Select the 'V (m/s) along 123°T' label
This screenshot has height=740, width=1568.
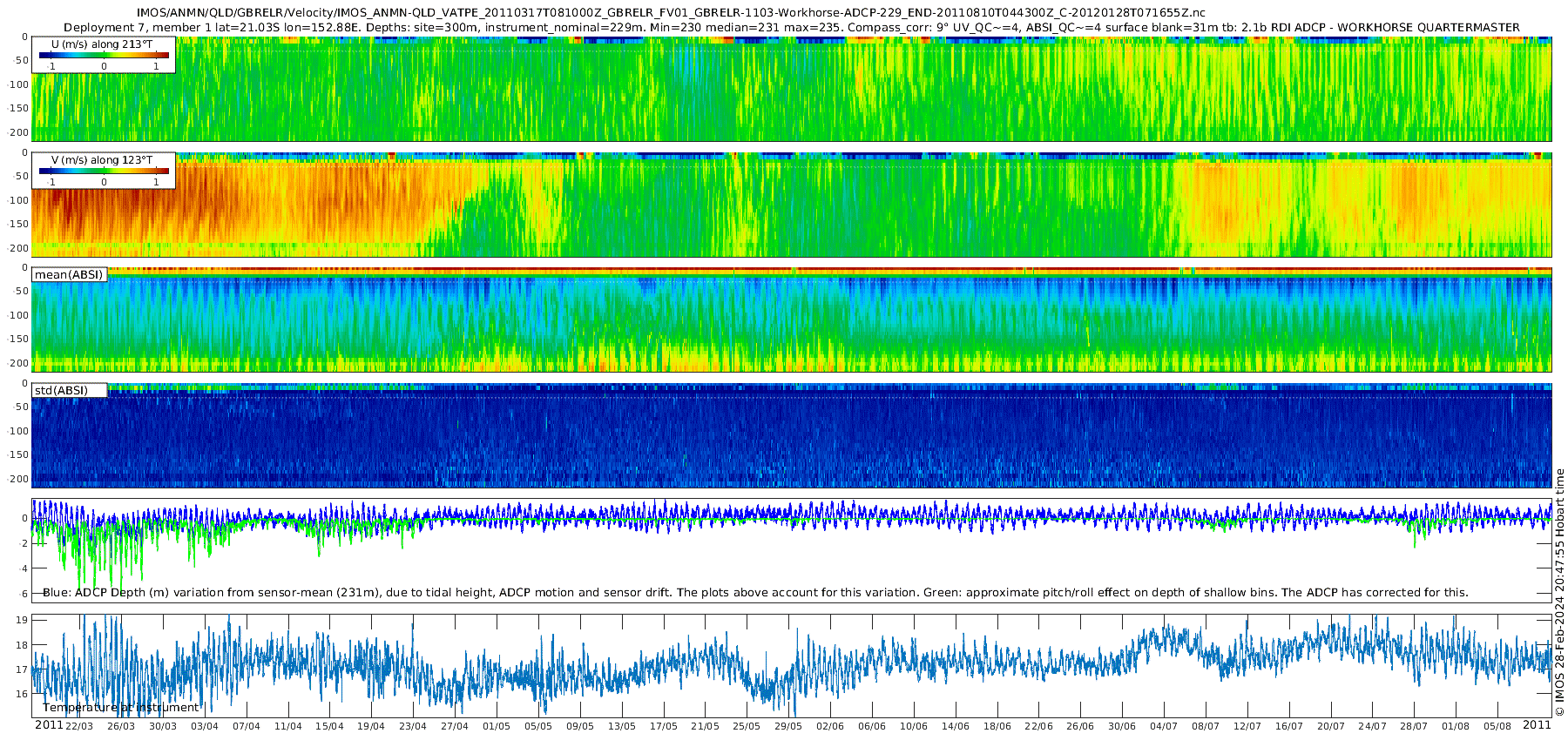(104, 159)
